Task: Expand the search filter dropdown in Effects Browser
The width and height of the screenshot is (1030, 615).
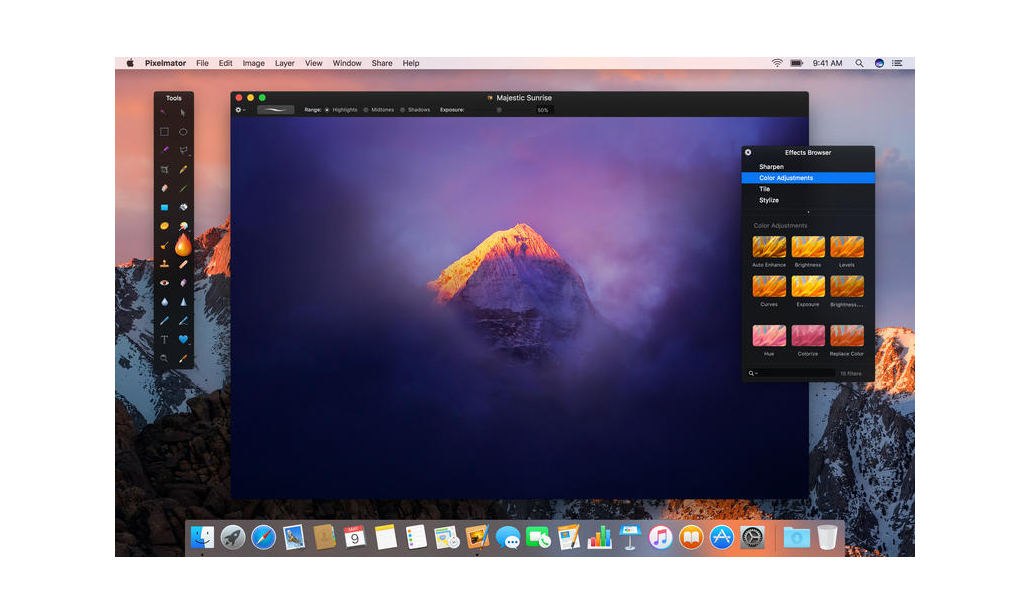Action: click(753, 373)
